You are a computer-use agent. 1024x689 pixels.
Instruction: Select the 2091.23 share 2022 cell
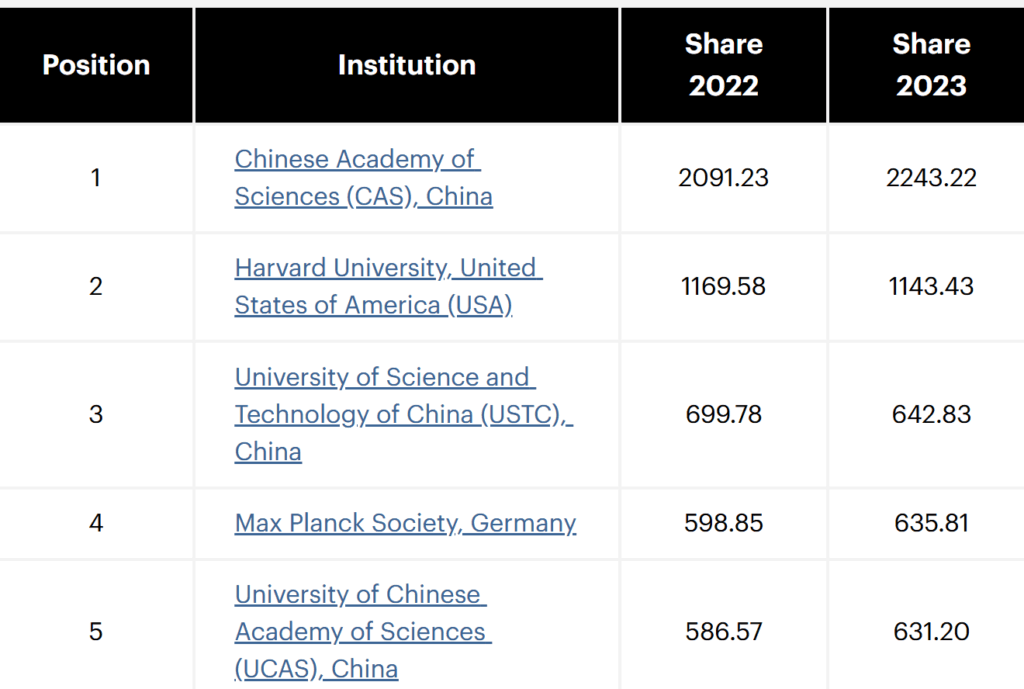coord(724,178)
